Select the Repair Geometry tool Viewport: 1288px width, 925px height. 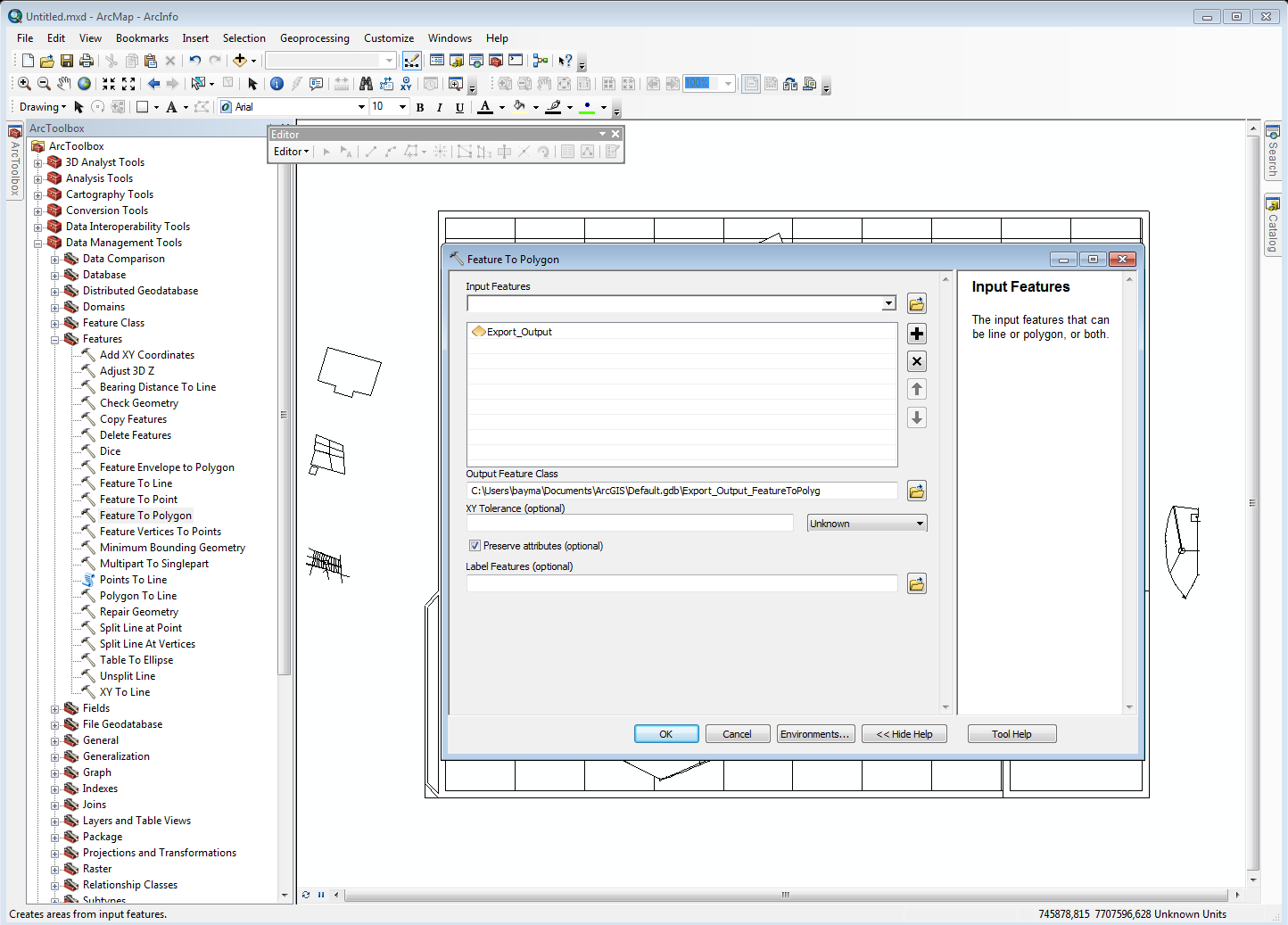138,612
